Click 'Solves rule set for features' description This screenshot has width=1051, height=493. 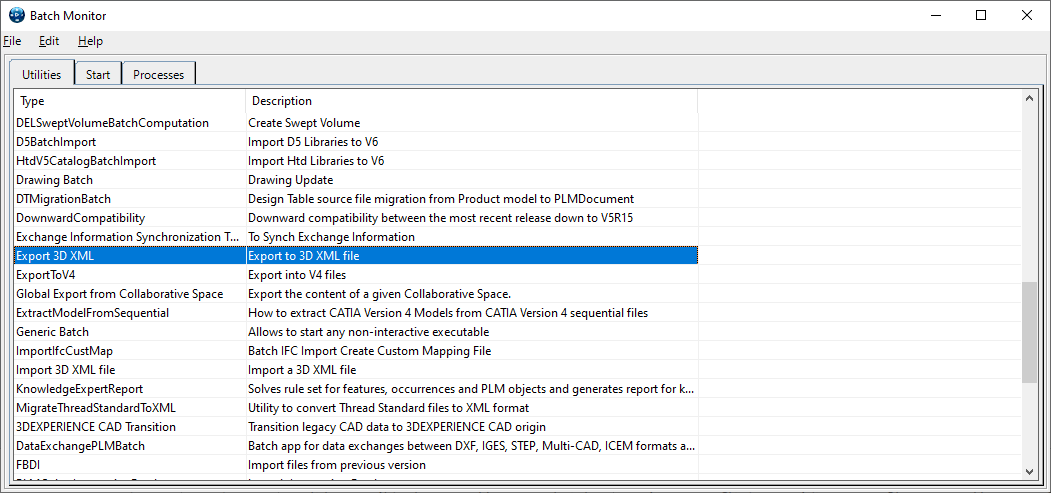point(471,389)
